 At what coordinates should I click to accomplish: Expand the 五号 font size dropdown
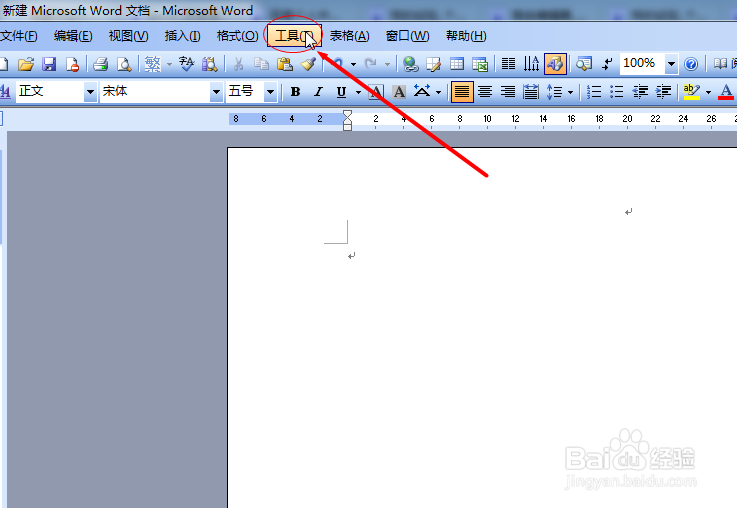(270, 92)
